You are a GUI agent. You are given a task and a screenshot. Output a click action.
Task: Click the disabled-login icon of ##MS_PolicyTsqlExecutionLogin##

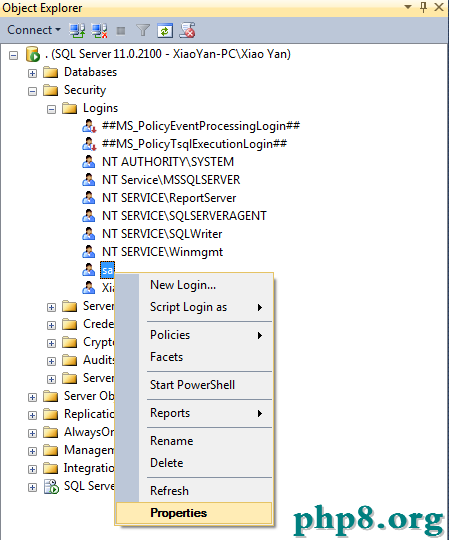(89, 144)
